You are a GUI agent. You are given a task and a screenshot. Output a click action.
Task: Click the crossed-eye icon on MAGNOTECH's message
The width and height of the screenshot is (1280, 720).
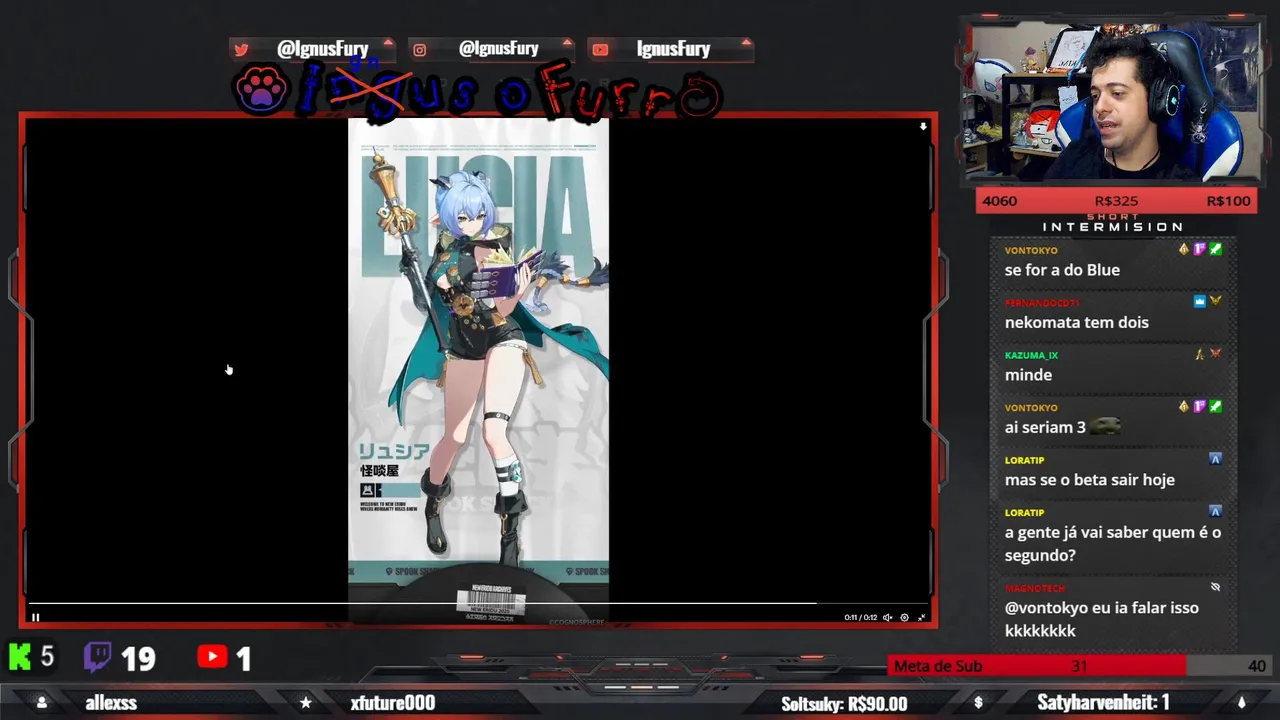tap(1215, 587)
